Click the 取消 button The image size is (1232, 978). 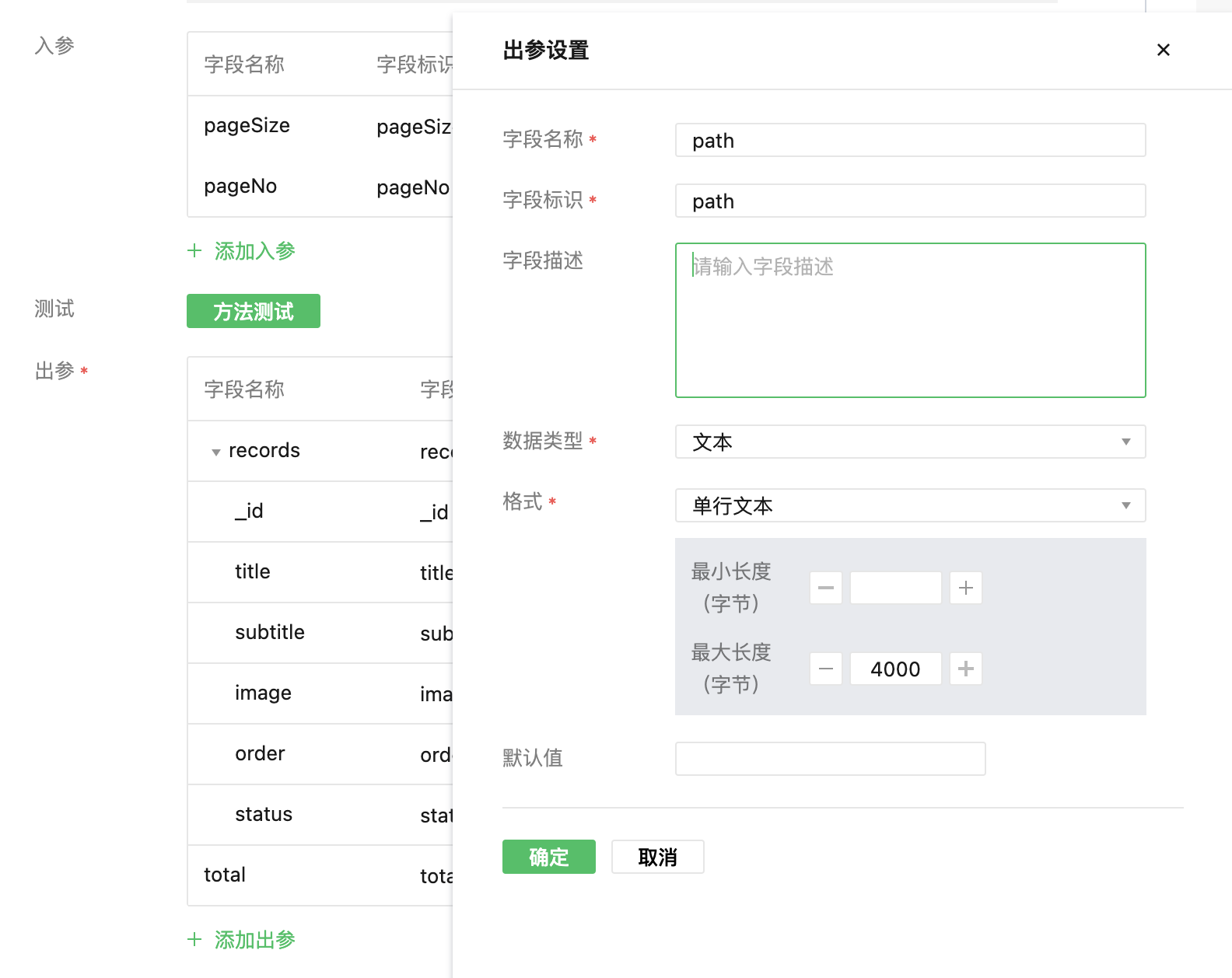[x=658, y=857]
